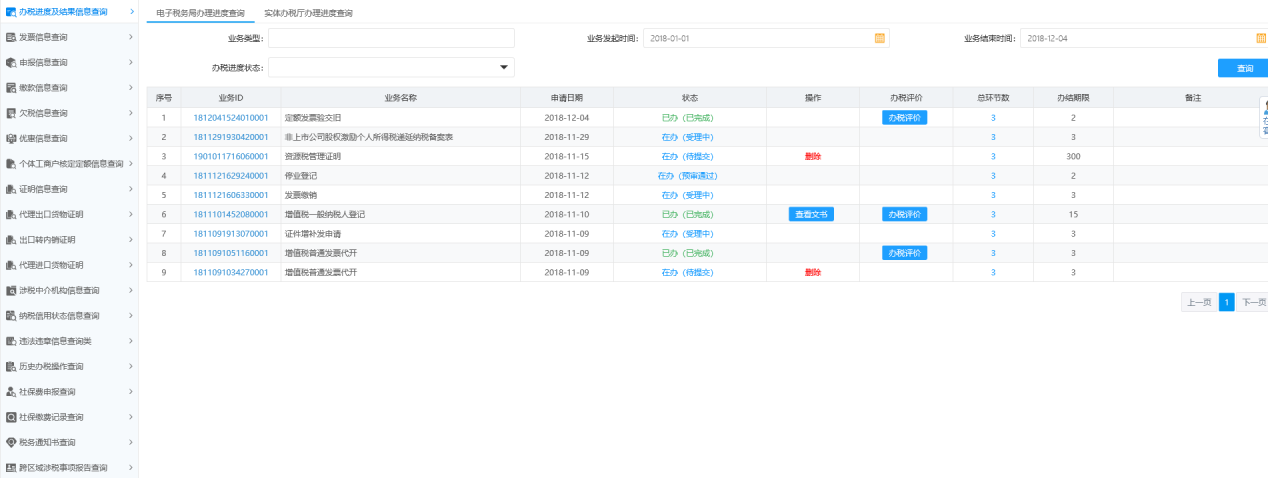Open business ID 1811091913070001

point(231,233)
